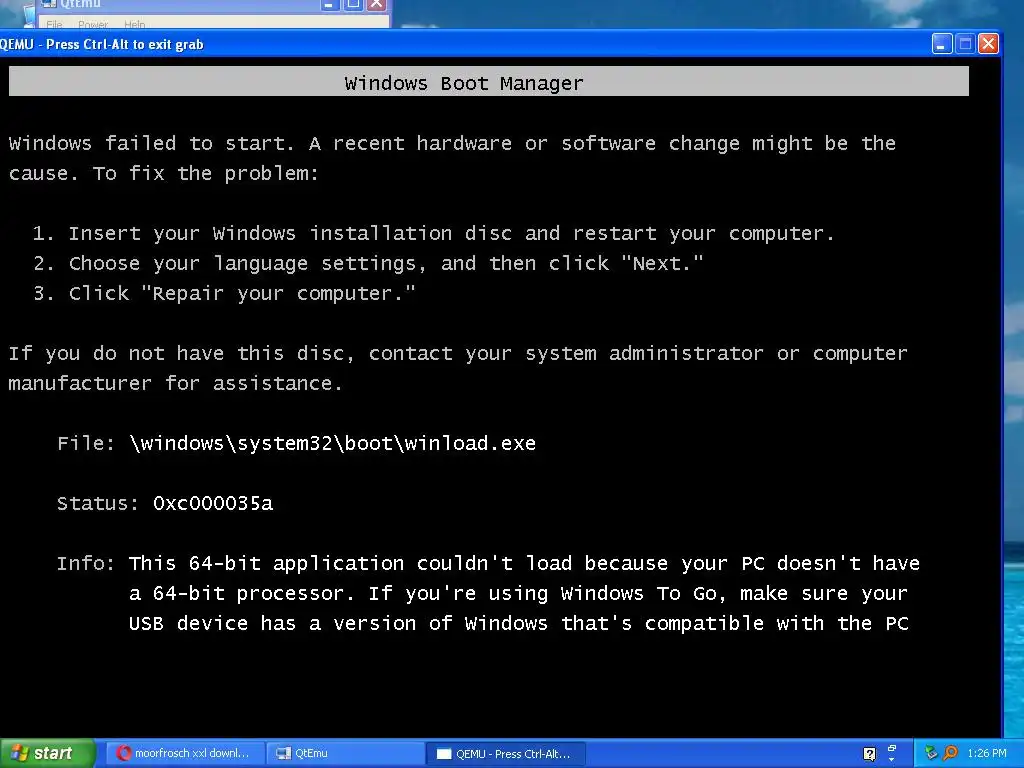Expand the taskbar toolbar dropdown arrow
This screenshot has width=1024, height=768.
pos(891,760)
